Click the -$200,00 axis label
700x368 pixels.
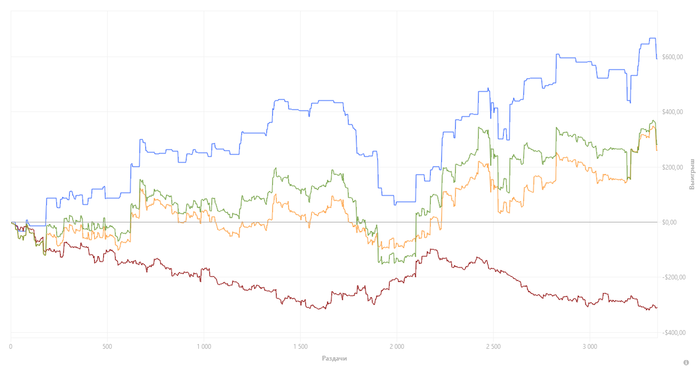[x=673, y=277]
